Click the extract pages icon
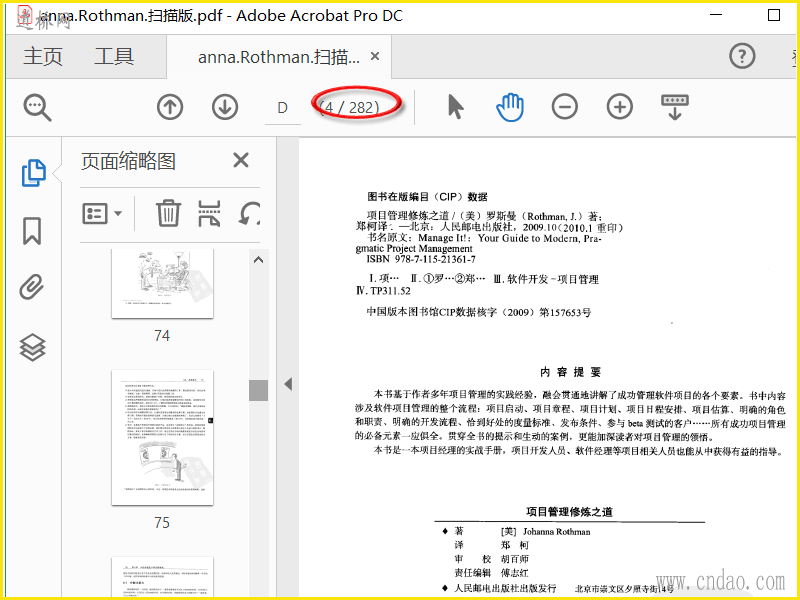The width and height of the screenshot is (800, 600). pyautogui.click(x=209, y=213)
